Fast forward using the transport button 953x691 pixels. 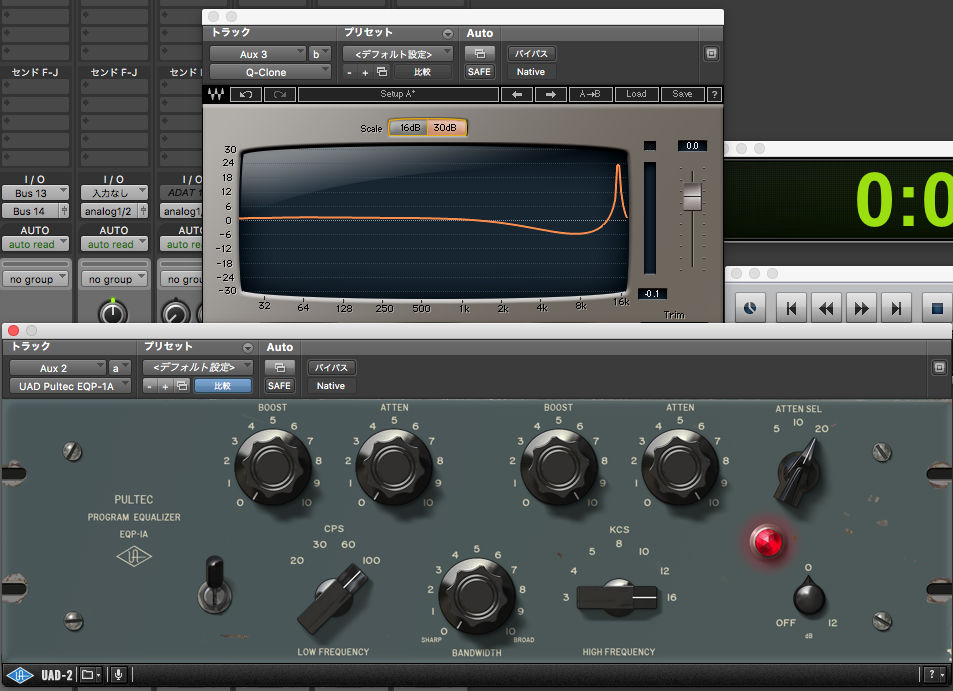point(861,309)
